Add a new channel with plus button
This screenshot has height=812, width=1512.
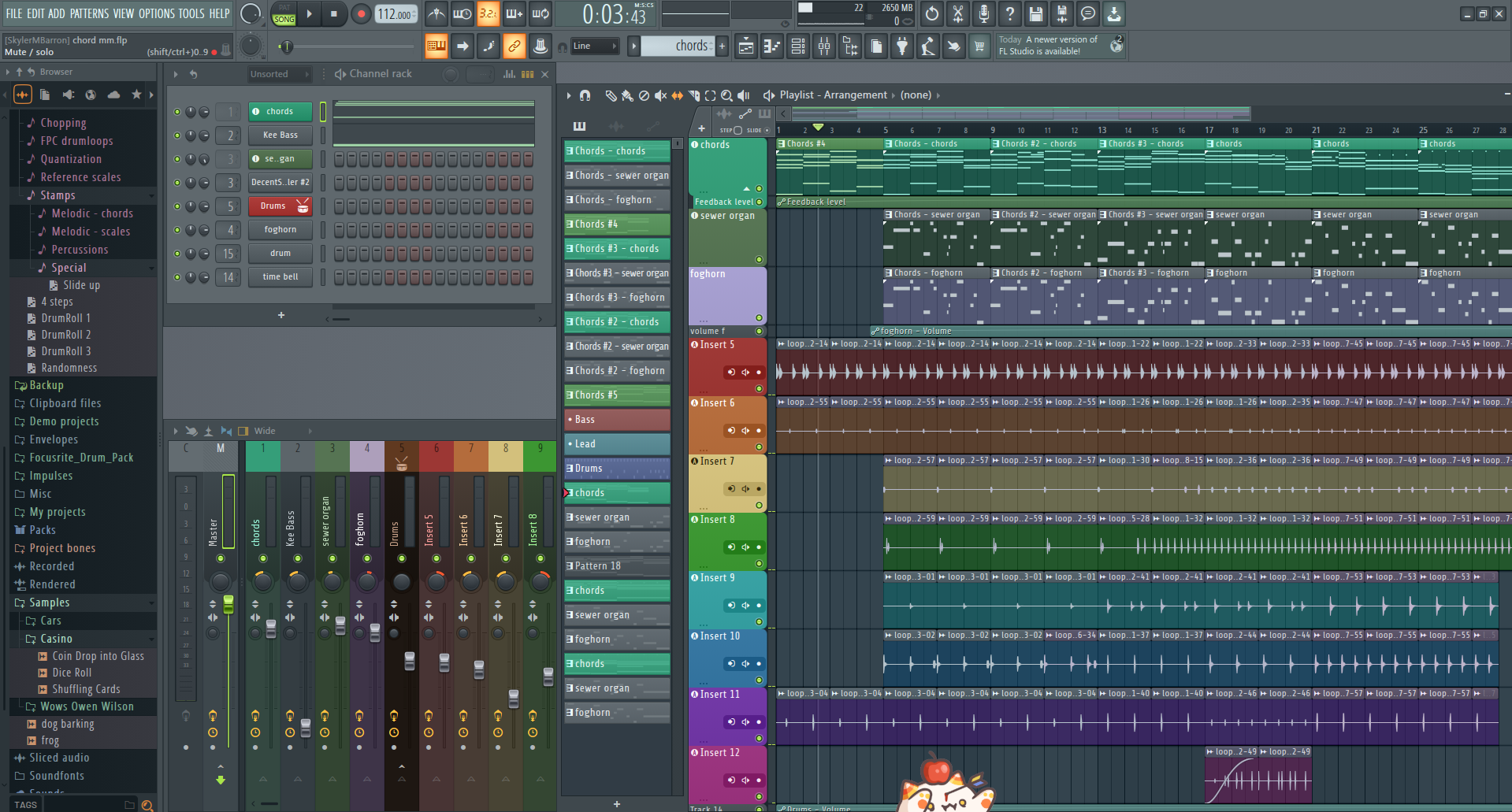click(281, 315)
